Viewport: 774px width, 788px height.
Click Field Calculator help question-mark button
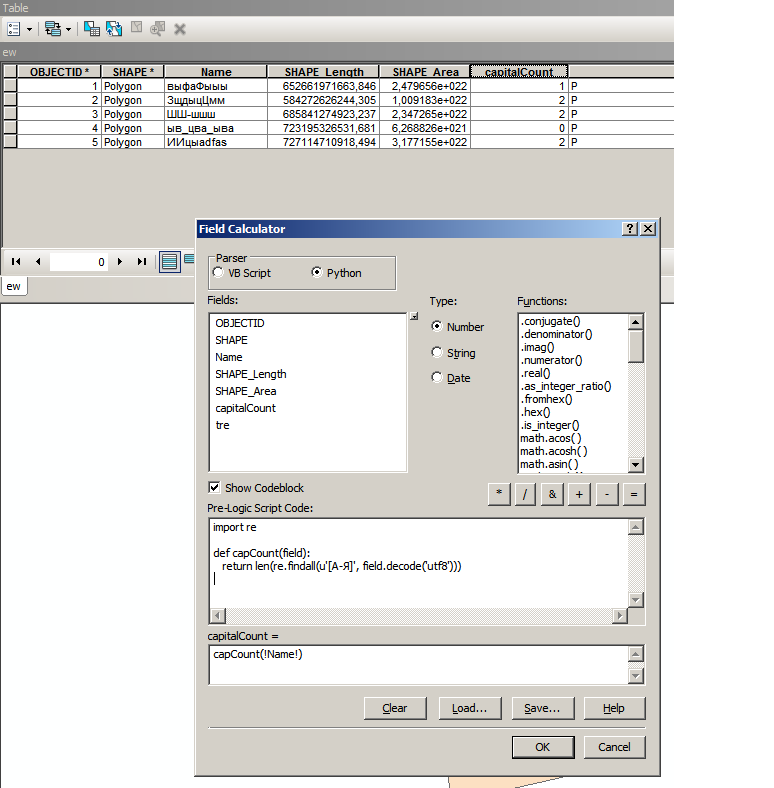click(630, 229)
